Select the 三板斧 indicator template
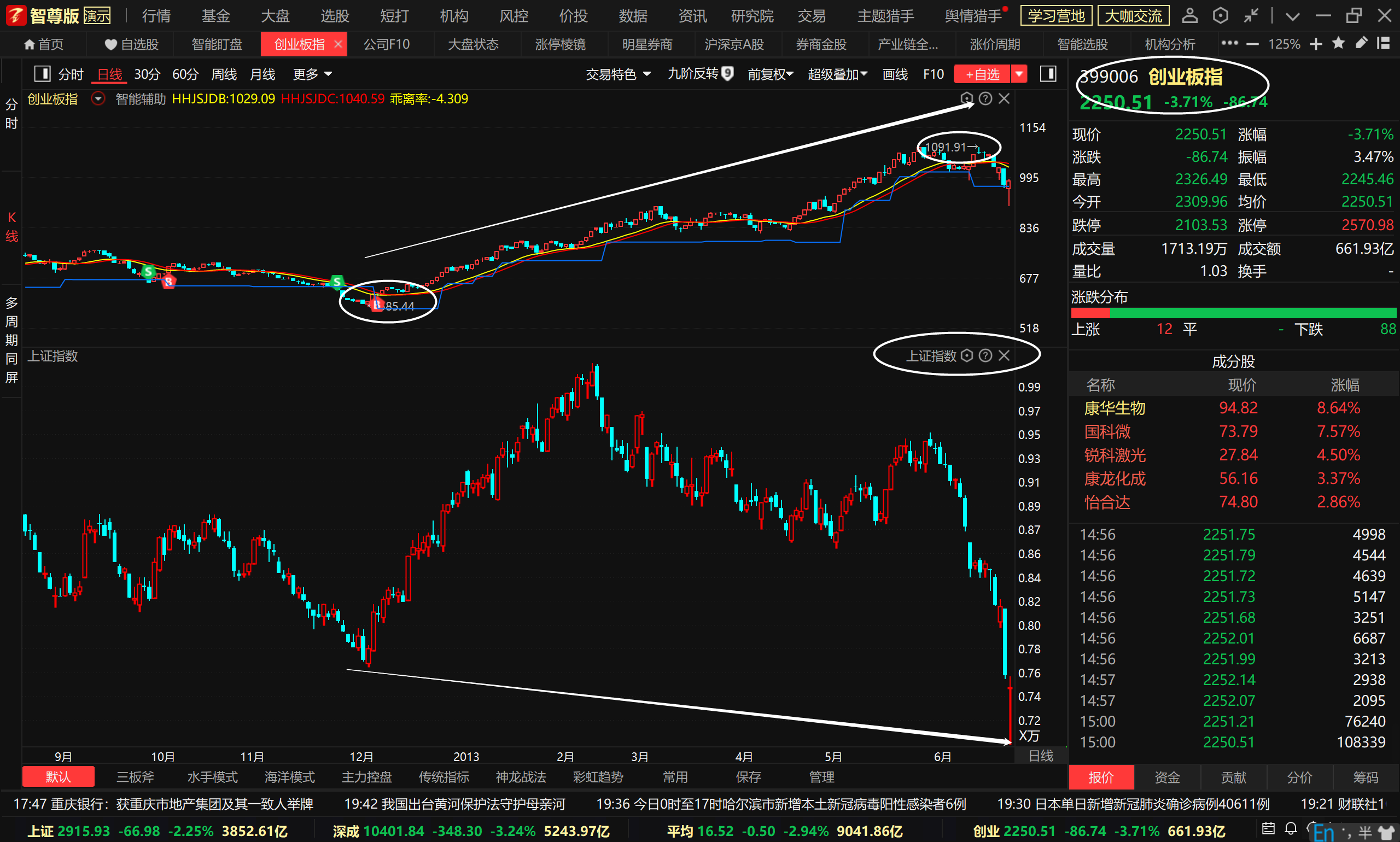1400x842 pixels. point(135,777)
